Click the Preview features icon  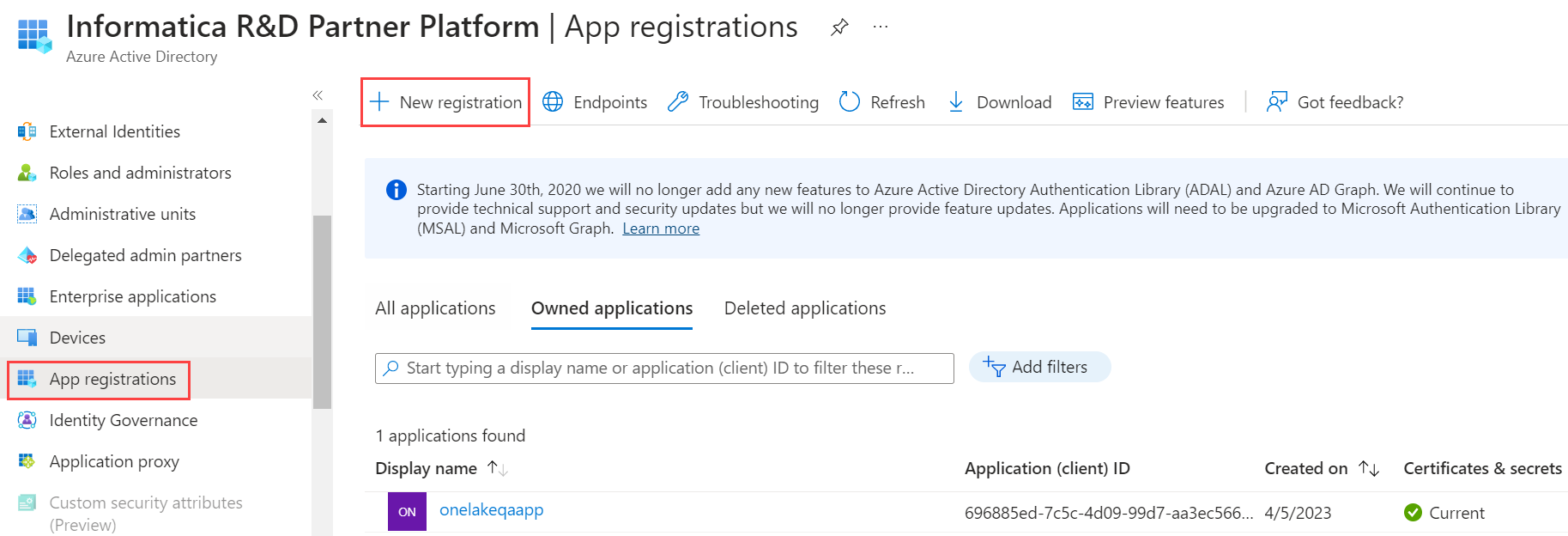tap(1083, 102)
